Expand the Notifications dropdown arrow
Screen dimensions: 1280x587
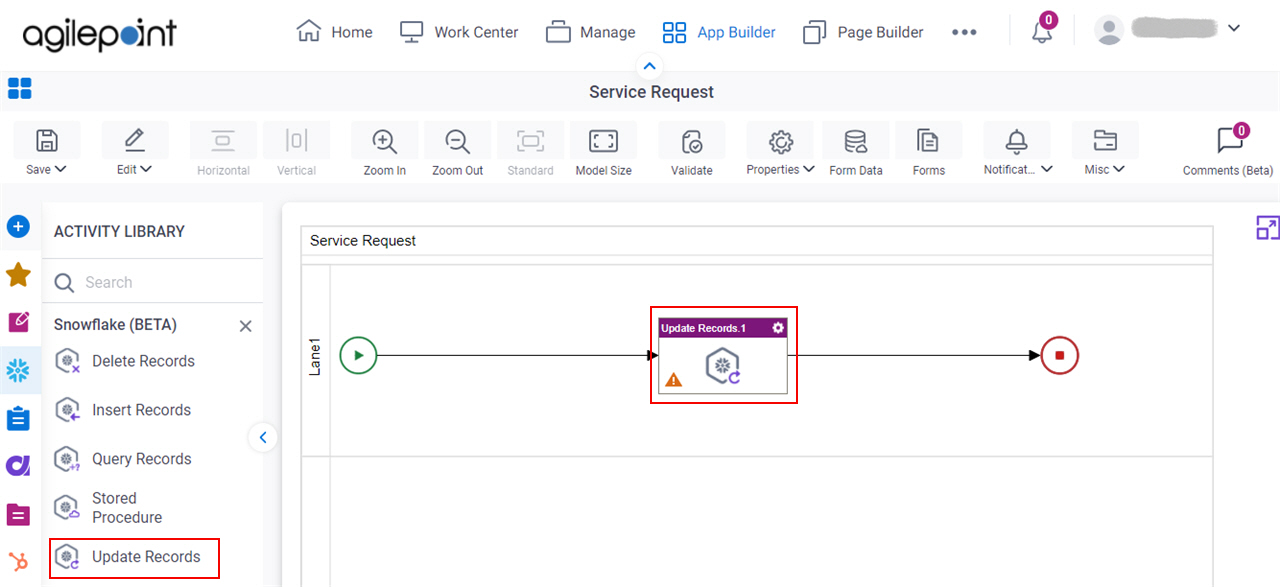(1047, 169)
